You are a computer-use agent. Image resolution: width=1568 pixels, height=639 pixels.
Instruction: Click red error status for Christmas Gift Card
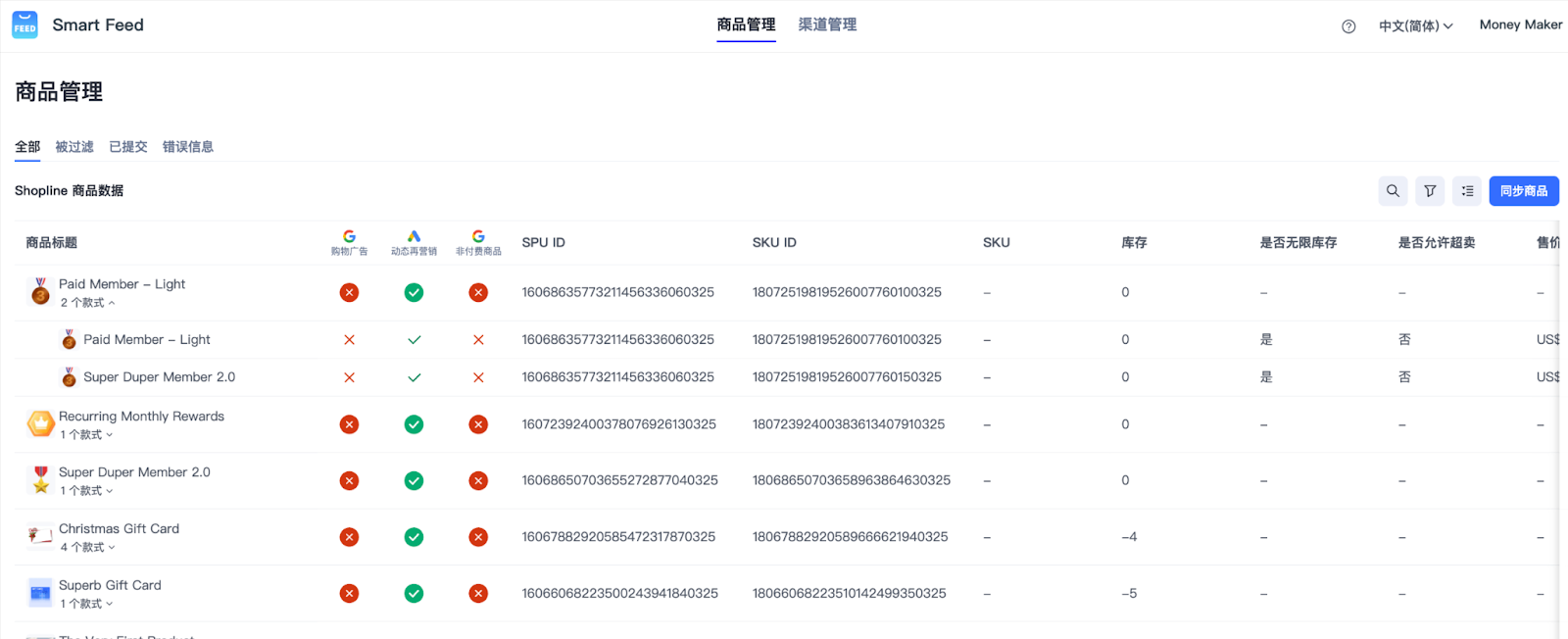[x=349, y=537]
